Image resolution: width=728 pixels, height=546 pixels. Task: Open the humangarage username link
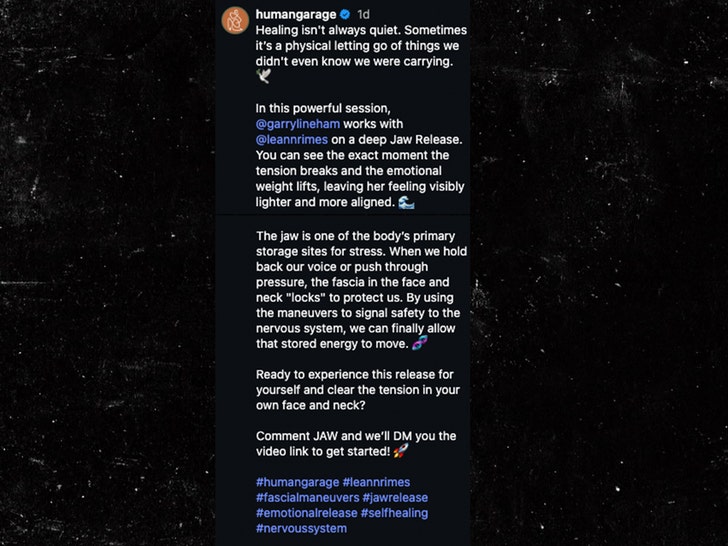296,15
